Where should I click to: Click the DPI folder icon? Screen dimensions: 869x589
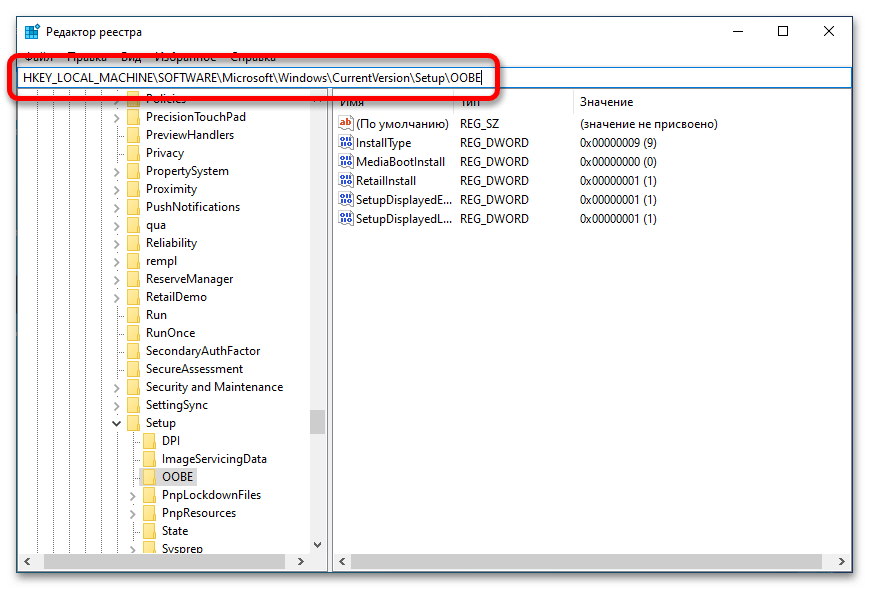(x=149, y=441)
